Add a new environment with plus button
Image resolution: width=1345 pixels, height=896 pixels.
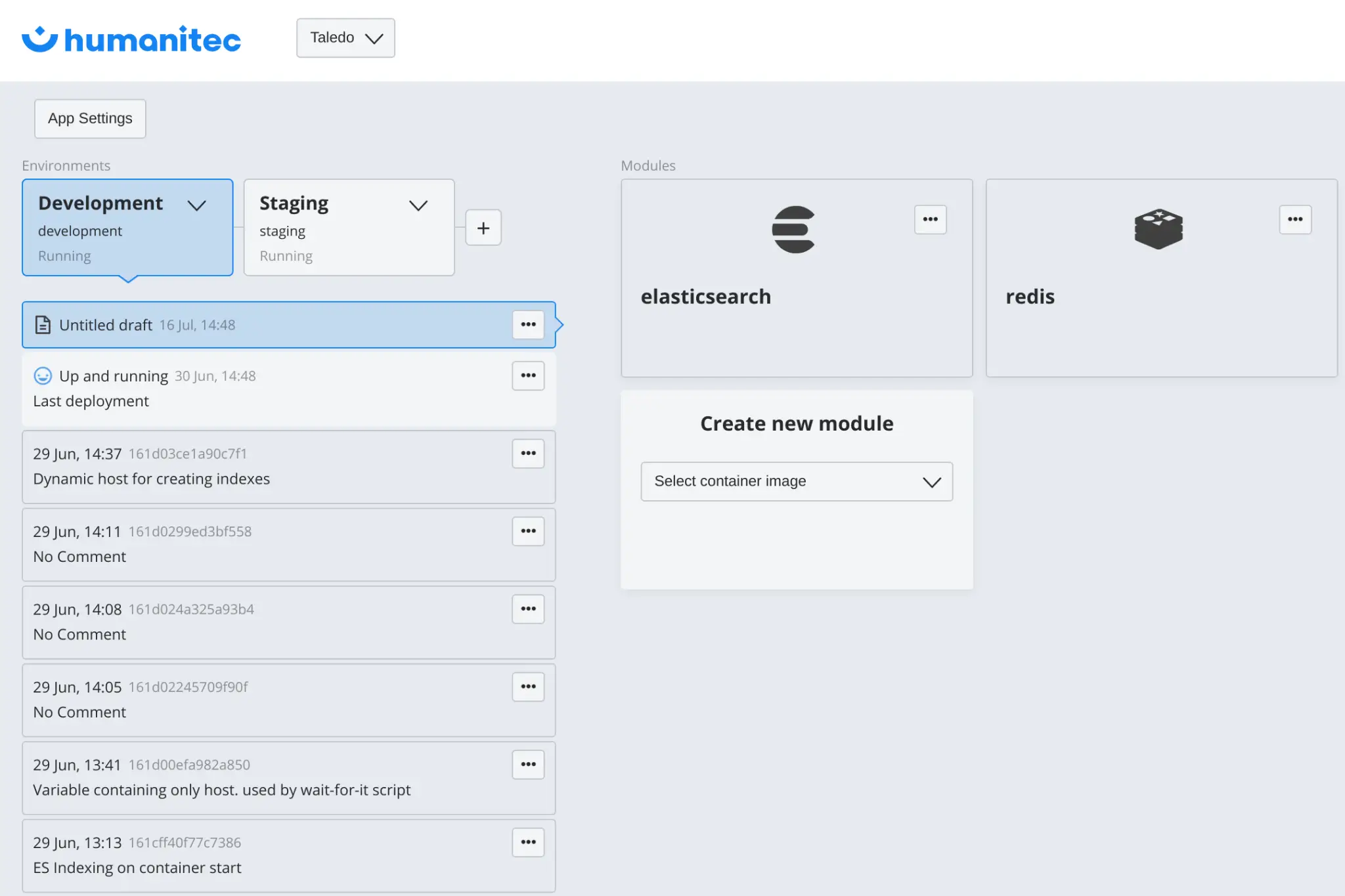483,228
